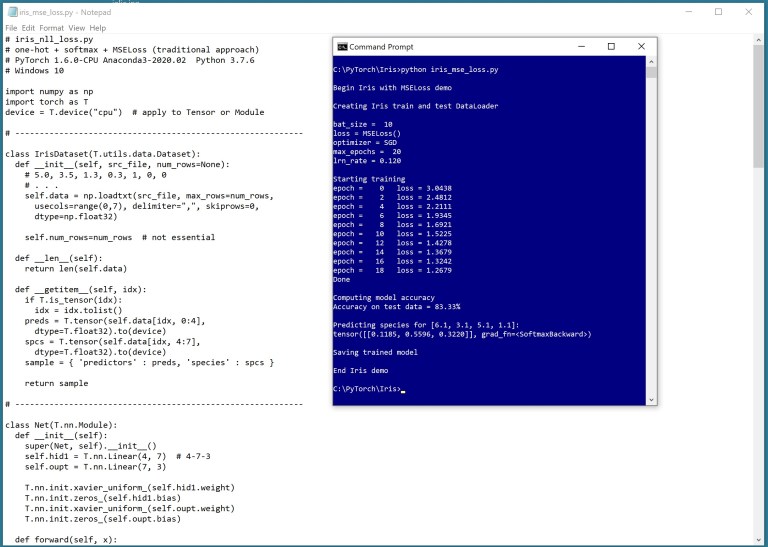768x547 pixels.
Task: Click the Notepad document icon in title bar
Action: [12, 12]
